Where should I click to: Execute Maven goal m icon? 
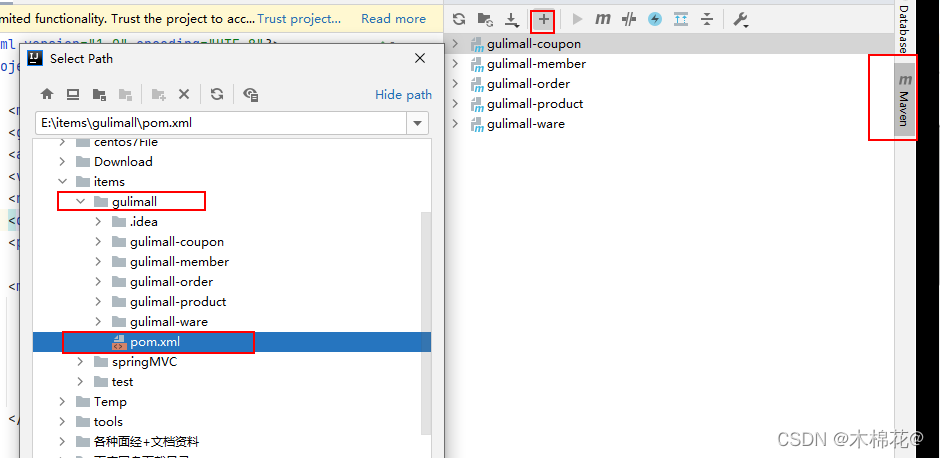[x=602, y=19]
